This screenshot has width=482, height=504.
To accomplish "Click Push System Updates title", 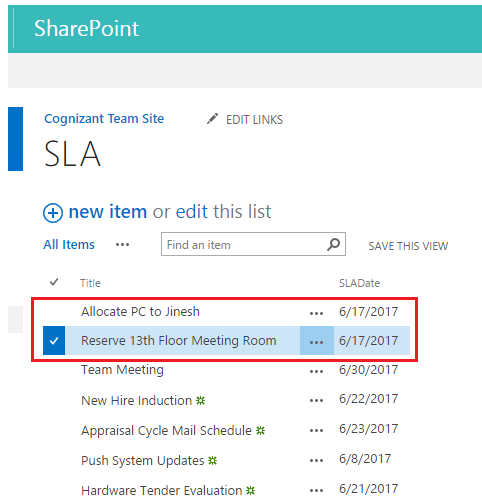I will pos(143,460).
